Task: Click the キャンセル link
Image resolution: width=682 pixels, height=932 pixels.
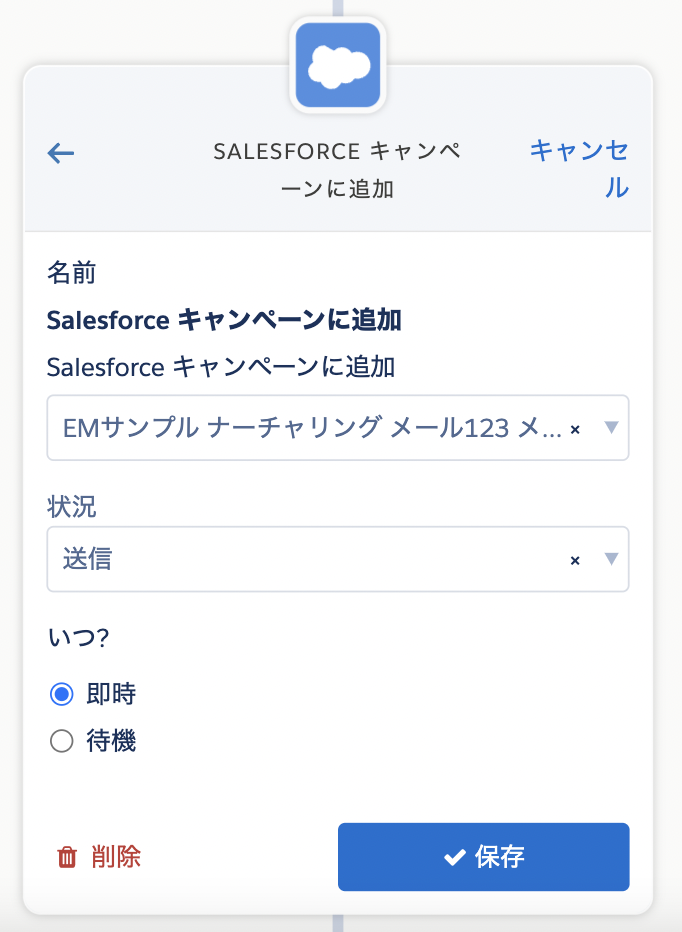Action: coord(579,169)
